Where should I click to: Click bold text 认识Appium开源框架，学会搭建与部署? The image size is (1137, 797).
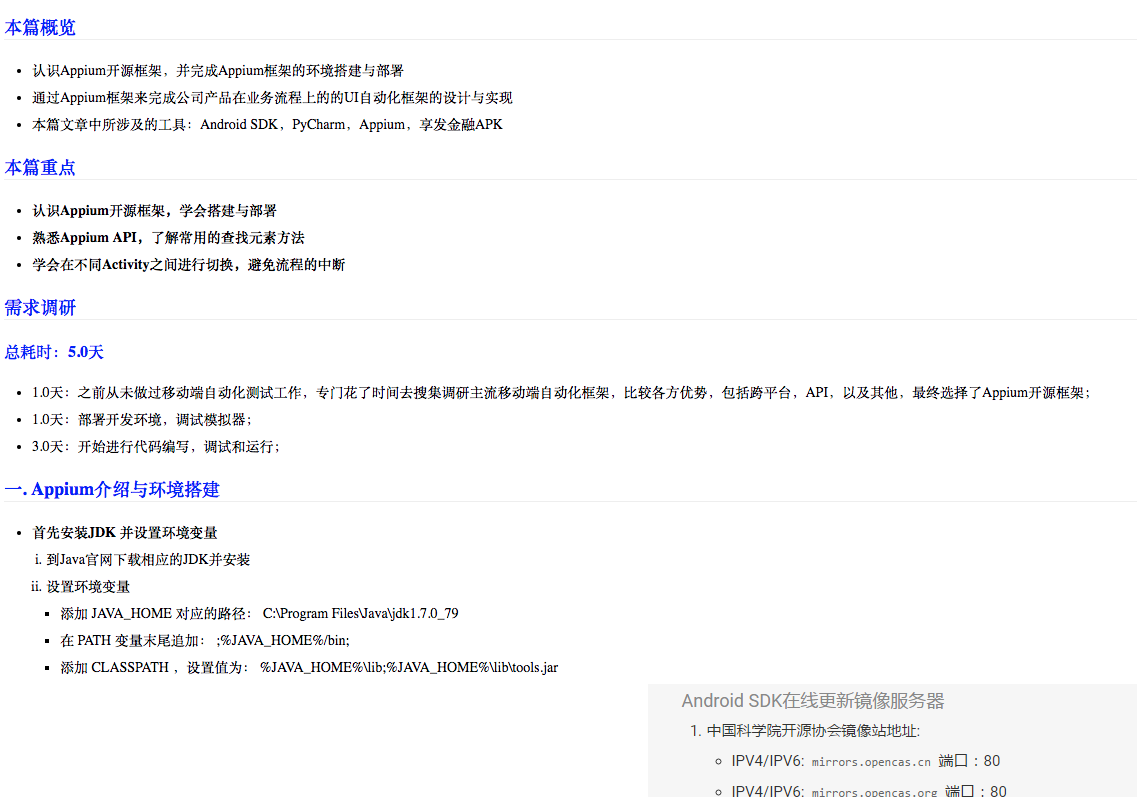(154, 210)
